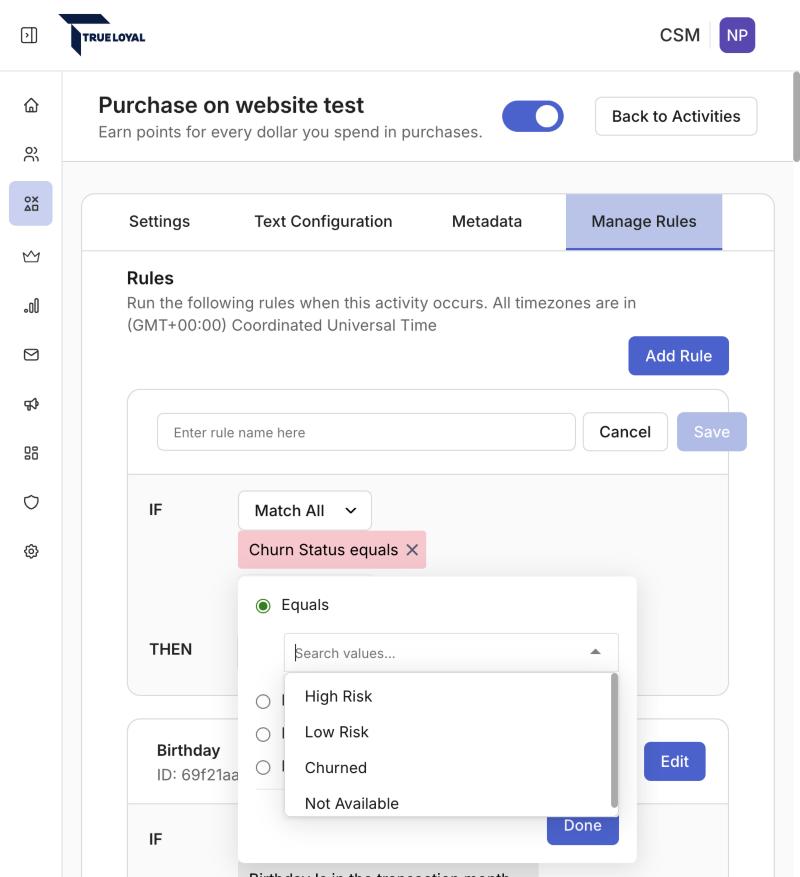Image resolution: width=800 pixels, height=877 pixels.
Task: Click Edit on the Birthday rule
Action: [674, 761]
